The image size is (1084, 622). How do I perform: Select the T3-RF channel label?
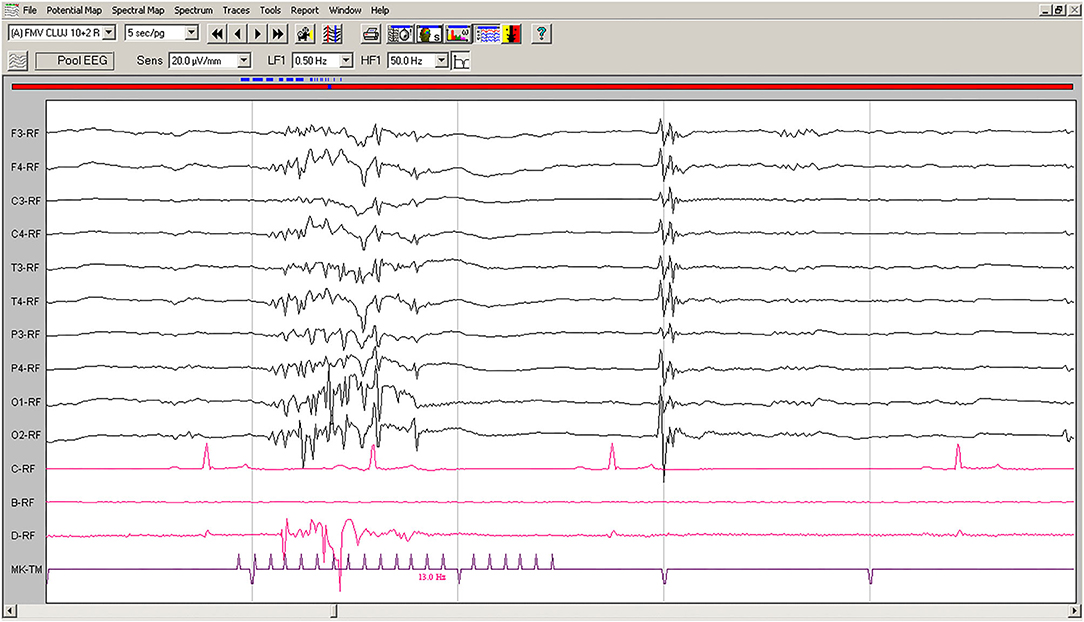(x=26, y=267)
